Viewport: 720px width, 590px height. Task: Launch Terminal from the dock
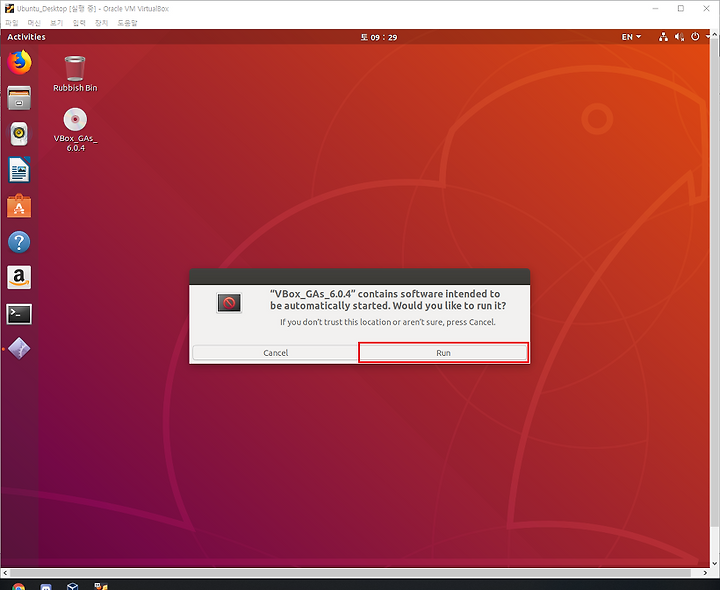point(19,314)
